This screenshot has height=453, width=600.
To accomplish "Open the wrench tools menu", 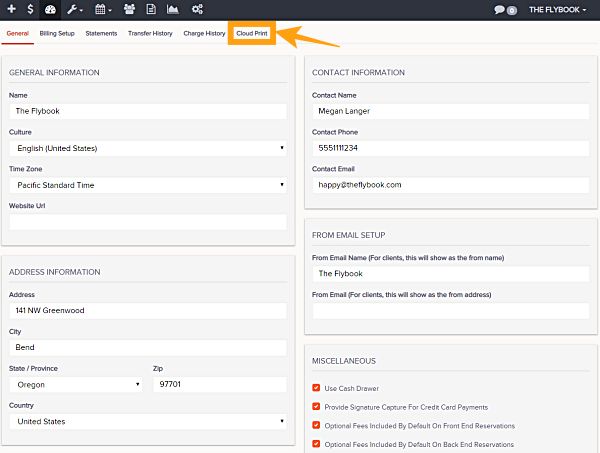I will tap(75, 10).
